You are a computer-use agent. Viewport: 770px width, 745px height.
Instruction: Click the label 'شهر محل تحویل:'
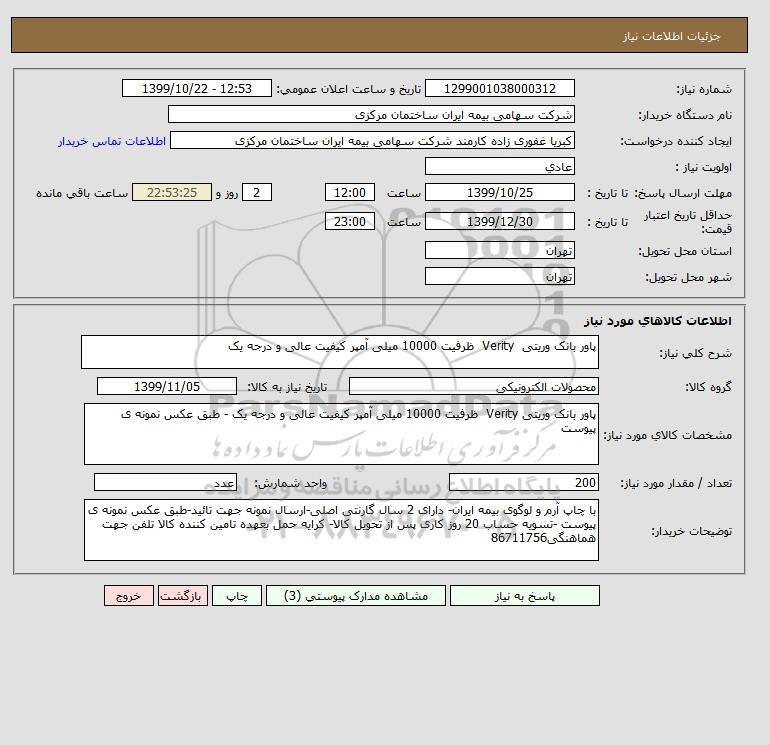click(688, 277)
